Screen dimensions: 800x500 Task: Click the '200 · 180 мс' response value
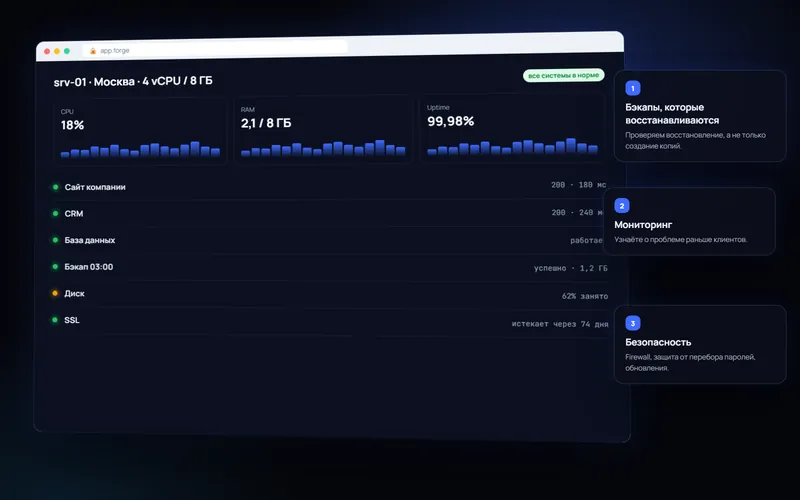coord(579,185)
